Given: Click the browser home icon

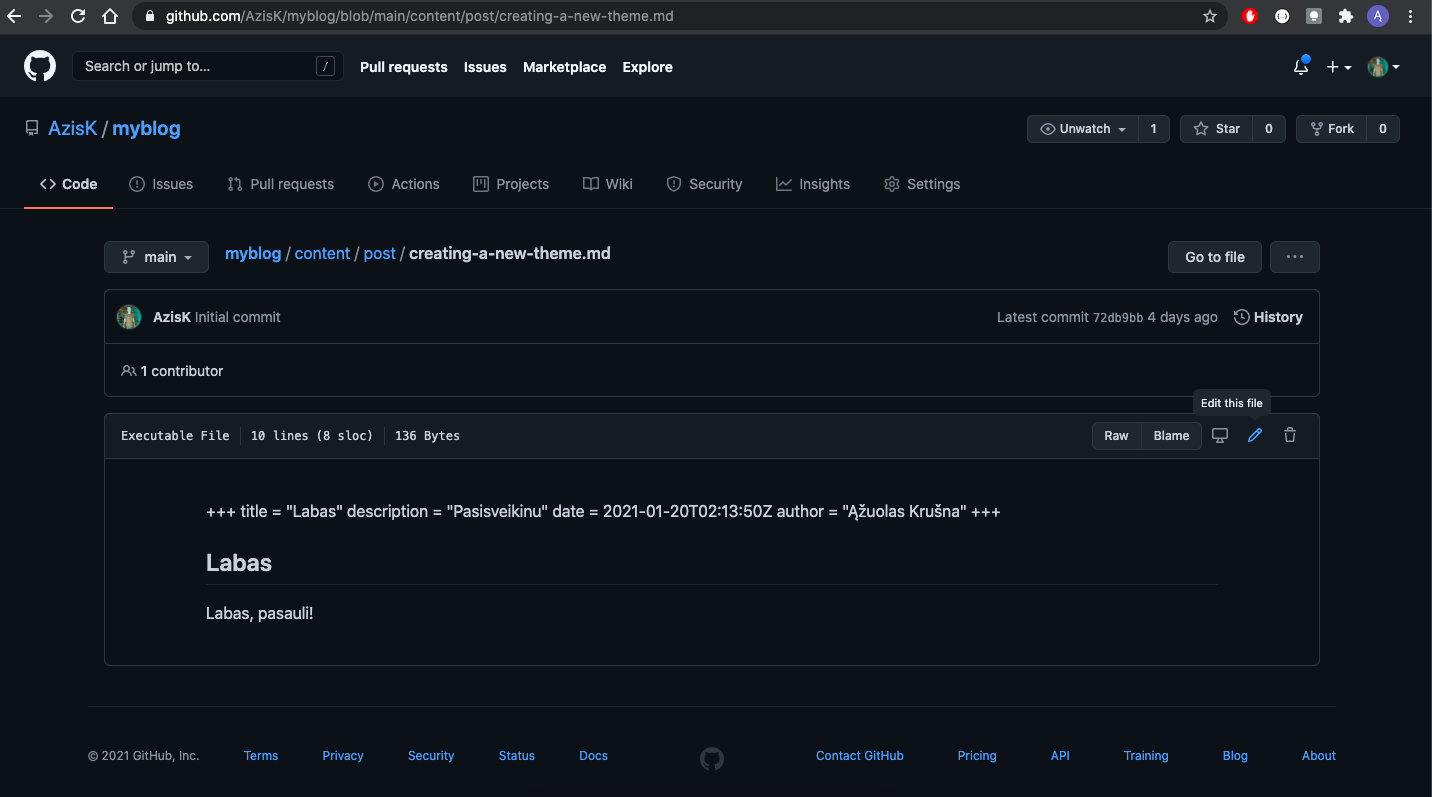Looking at the screenshot, I should (110, 16).
